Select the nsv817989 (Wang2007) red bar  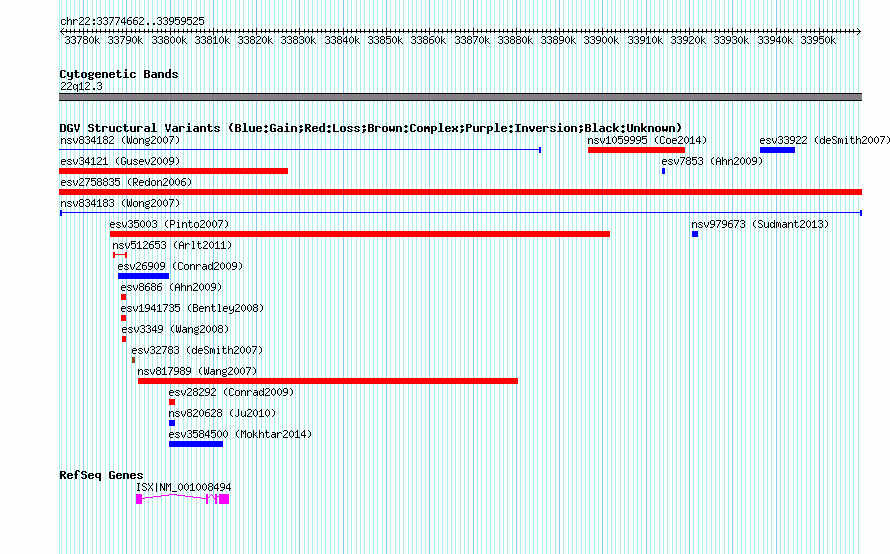[328, 381]
